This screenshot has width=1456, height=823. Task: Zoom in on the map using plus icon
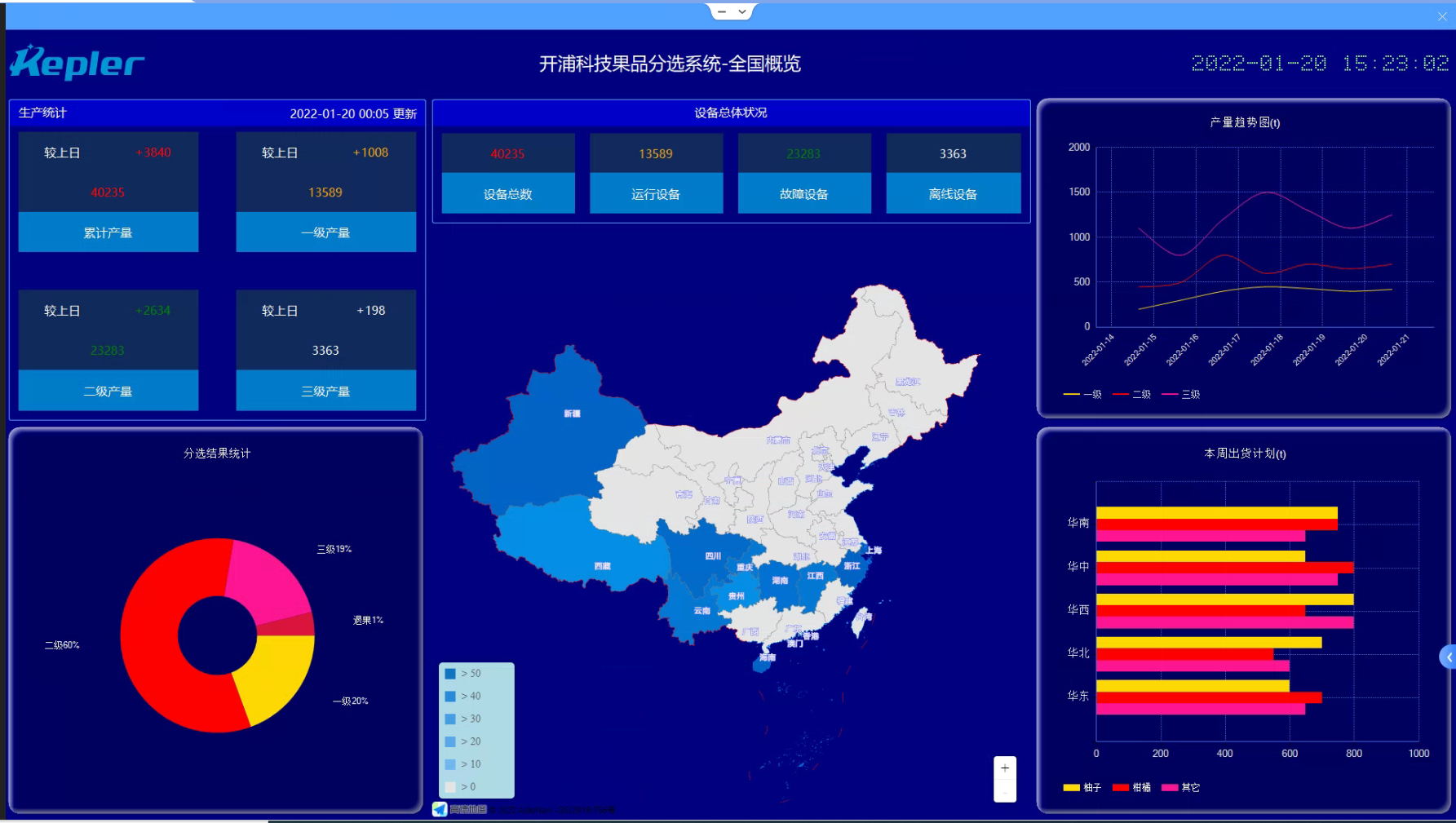pyautogui.click(x=1005, y=767)
